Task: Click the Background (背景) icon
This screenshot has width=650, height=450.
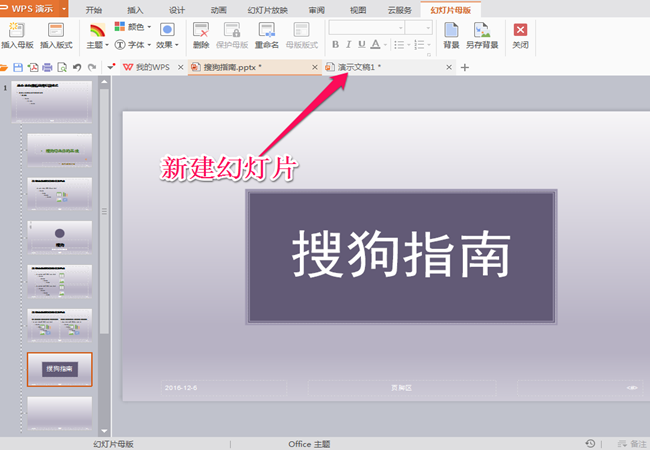Action: (x=451, y=30)
